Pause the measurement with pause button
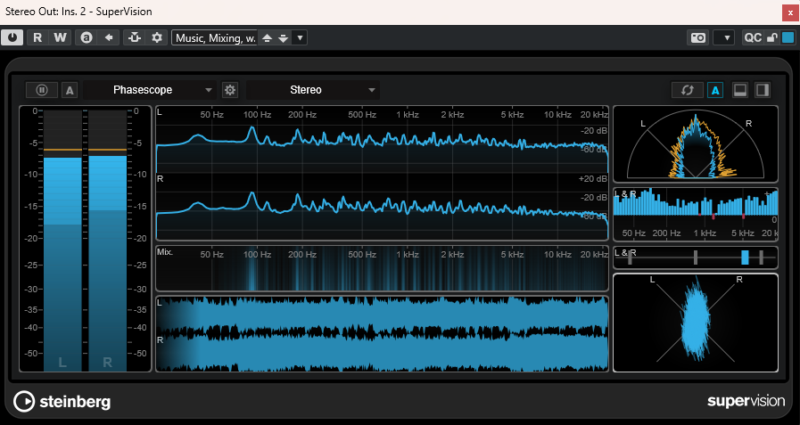 42,90
